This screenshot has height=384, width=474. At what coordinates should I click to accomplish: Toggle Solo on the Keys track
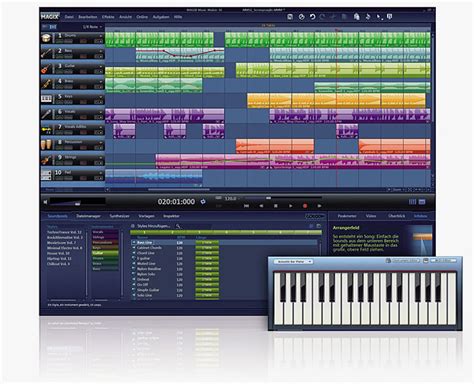(x=61, y=102)
